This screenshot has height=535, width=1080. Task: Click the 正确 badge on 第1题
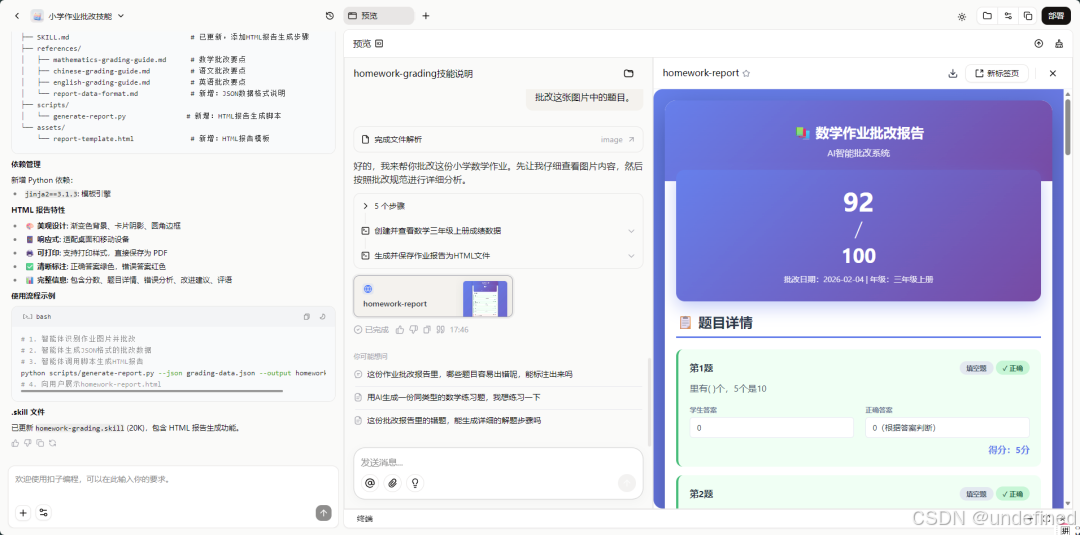(x=1012, y=368)
